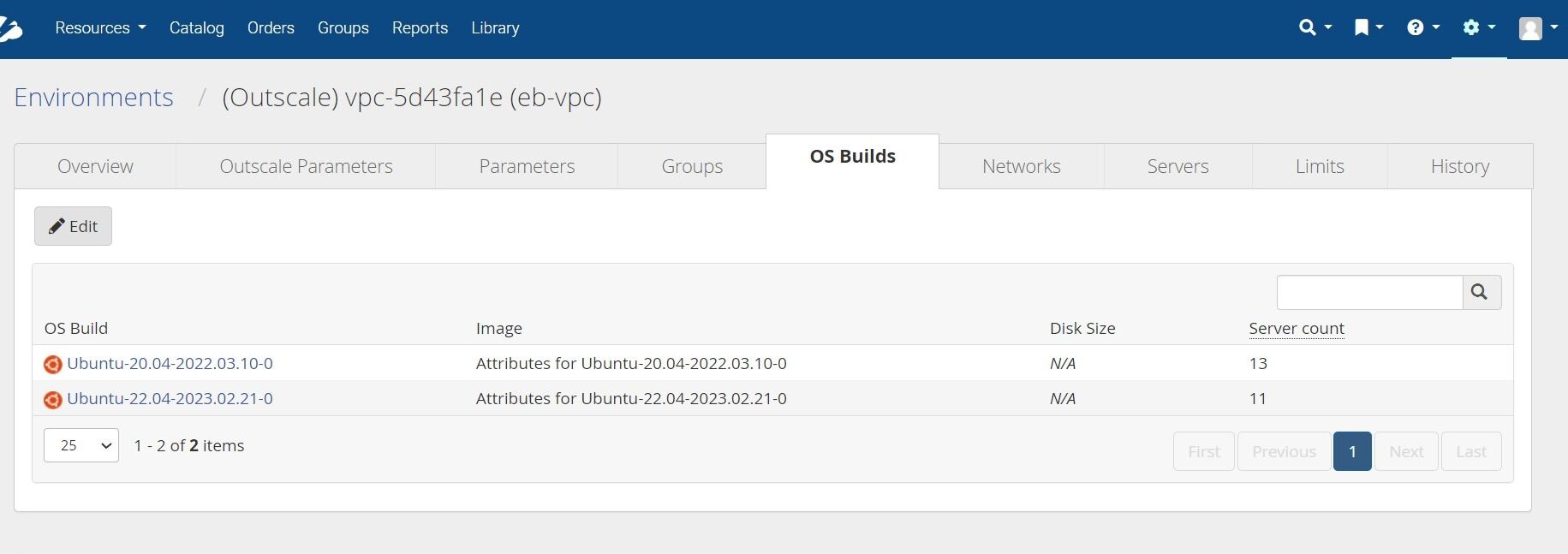Click N/A disk size for Ubuntu-22.04 row
The height and width of the screenshot is (554, 1568).
pos(1063,399)
